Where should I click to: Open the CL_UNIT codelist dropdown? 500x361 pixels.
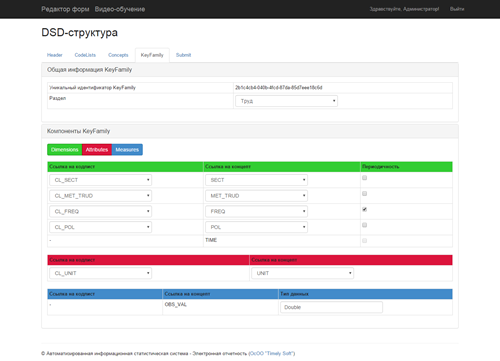100,273
